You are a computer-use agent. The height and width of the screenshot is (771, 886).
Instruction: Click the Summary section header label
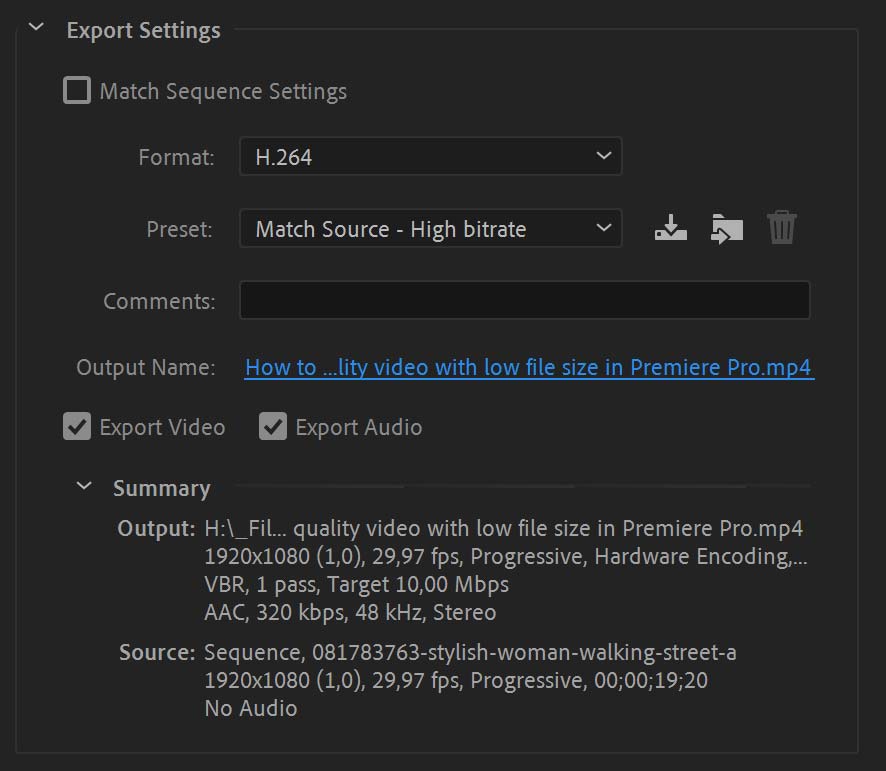click(x=161, y=489)
